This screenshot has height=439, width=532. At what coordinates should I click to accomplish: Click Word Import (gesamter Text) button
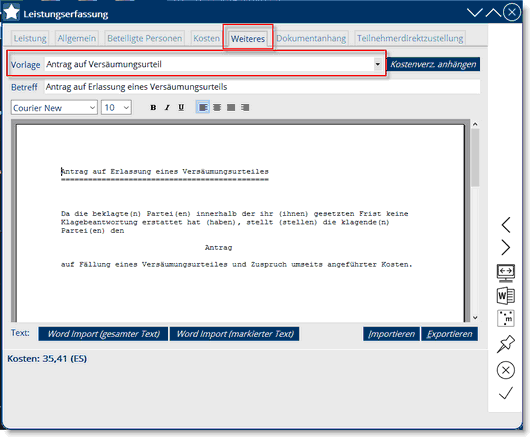click(x=103, y=334)
